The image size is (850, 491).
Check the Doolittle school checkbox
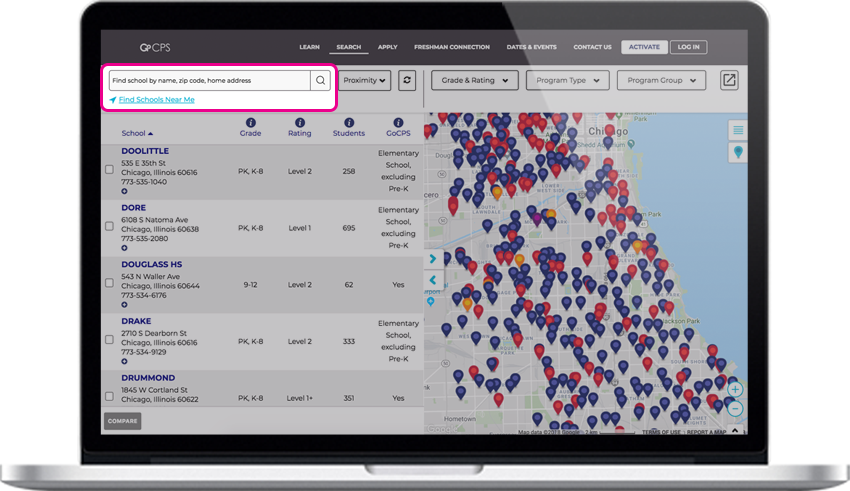(x=110, y=170)
